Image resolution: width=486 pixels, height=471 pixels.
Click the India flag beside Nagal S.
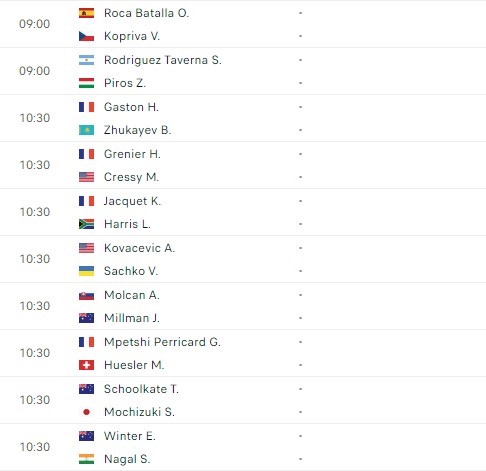click(86, 459)
